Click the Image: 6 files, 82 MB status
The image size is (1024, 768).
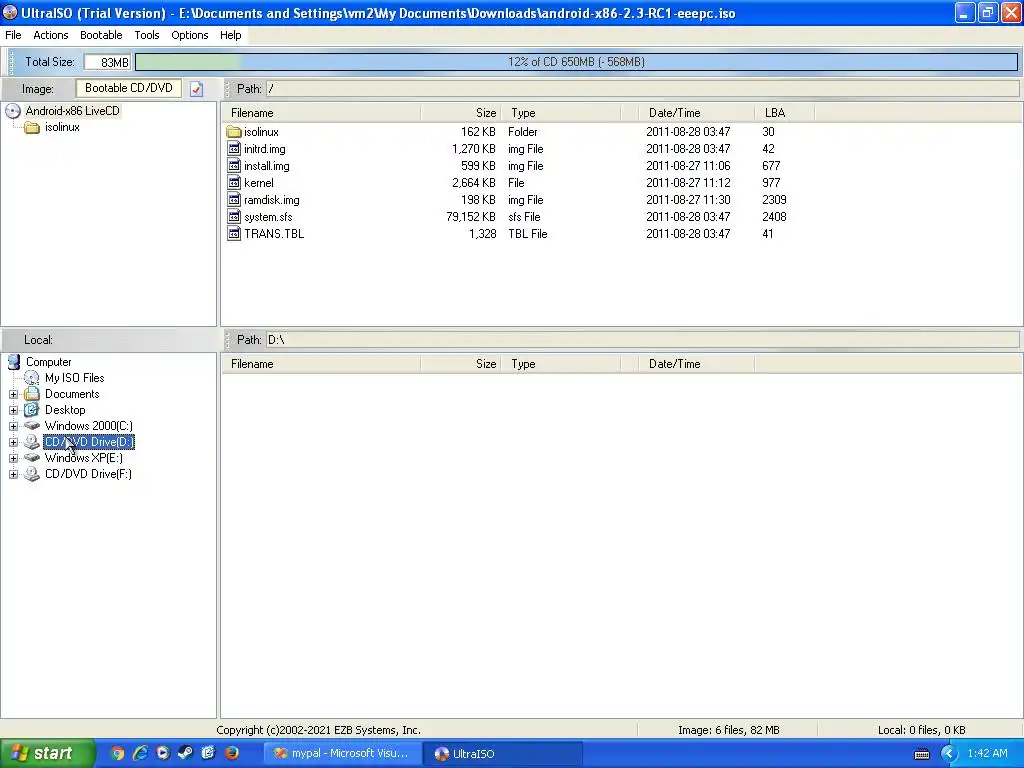click(x=728, y=730)
